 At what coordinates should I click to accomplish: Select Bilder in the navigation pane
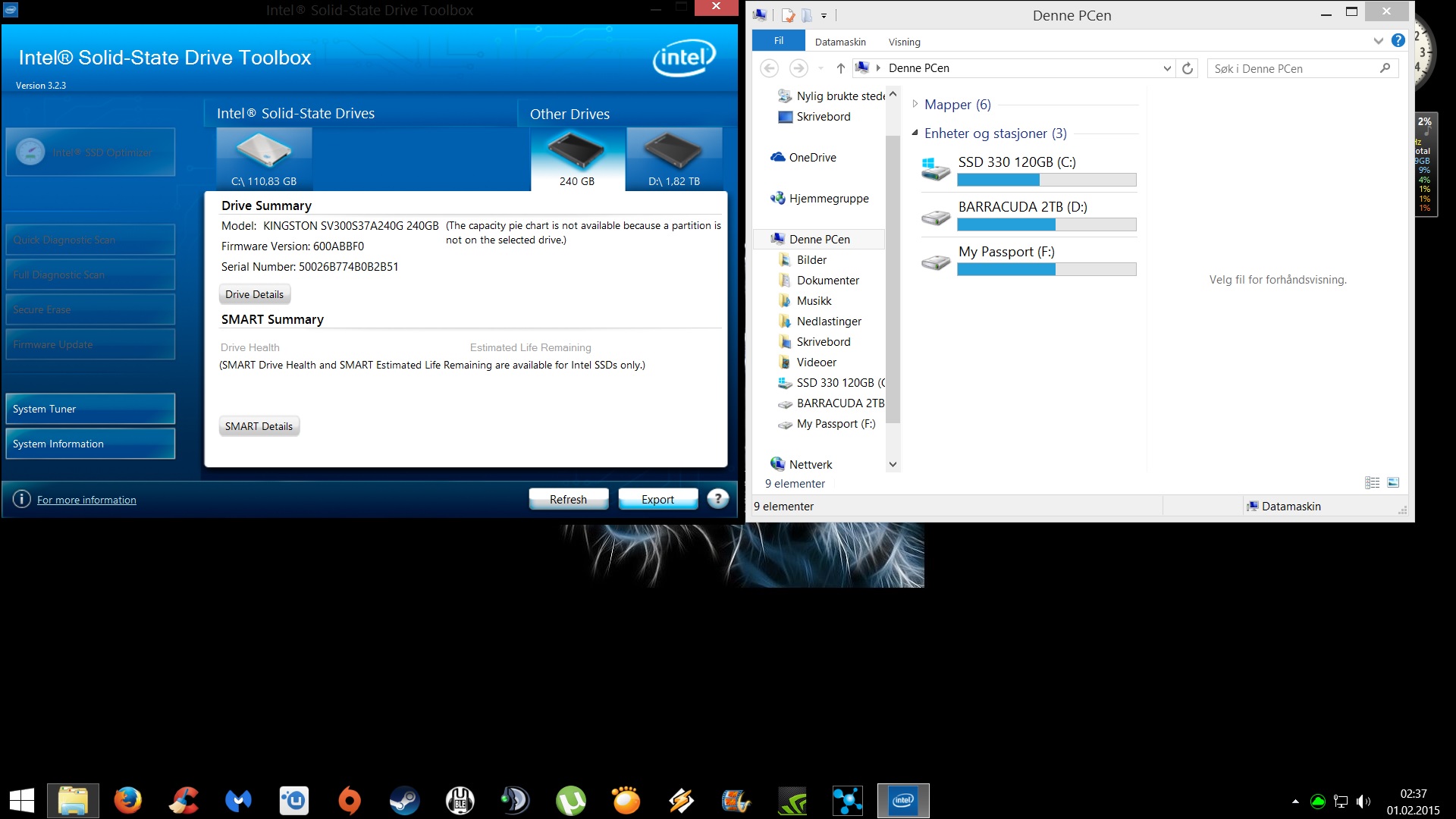(802, 259)
